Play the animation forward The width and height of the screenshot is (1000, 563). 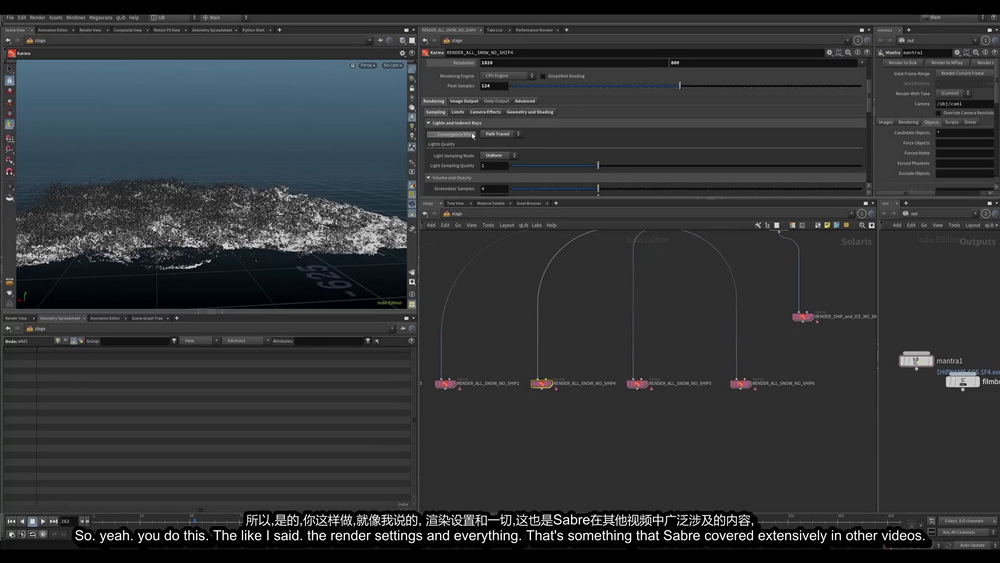click(x=43, y=522)
